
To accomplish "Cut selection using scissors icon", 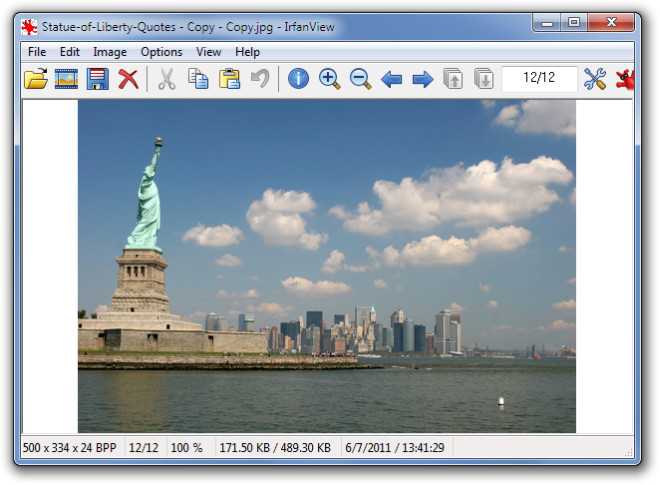I will click(167, 79).
